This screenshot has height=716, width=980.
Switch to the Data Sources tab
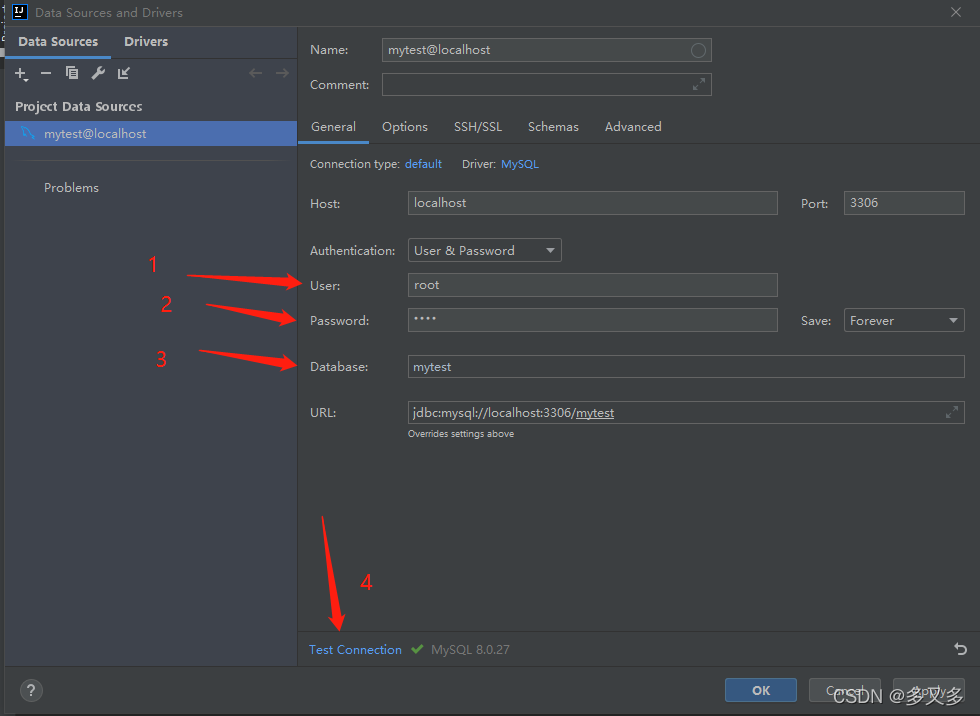(58, 42)
